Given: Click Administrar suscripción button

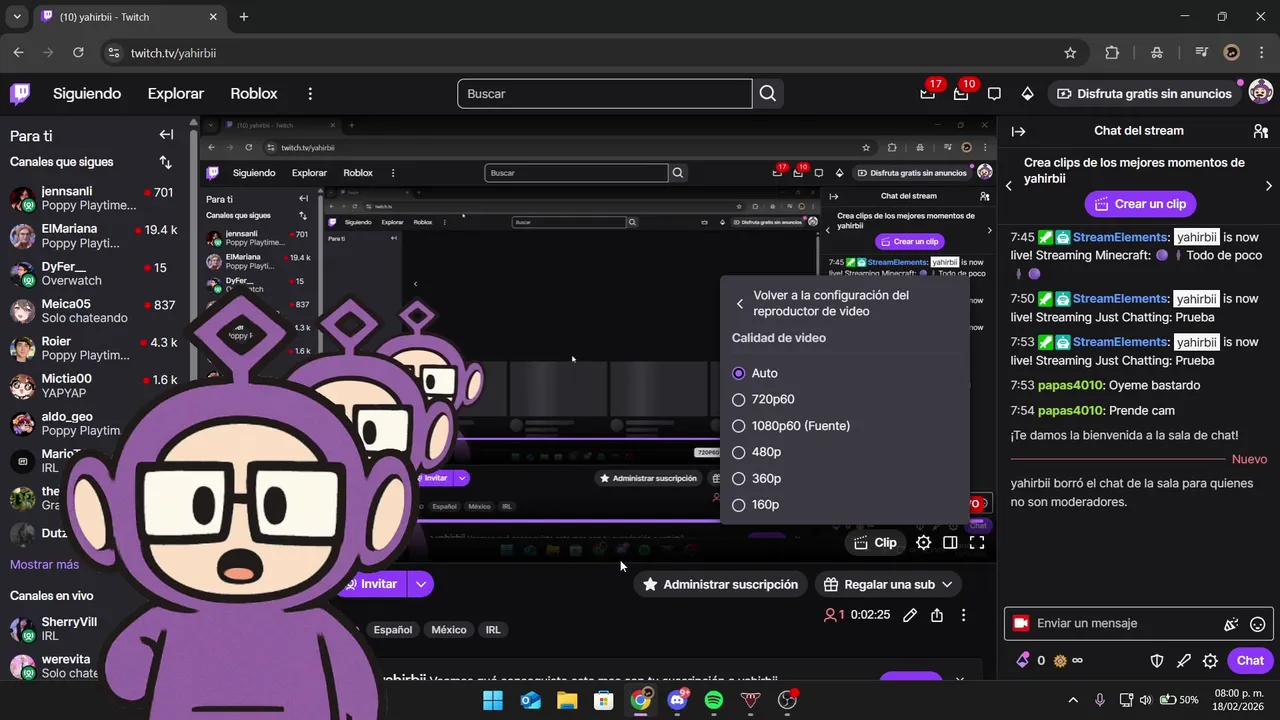Looking at the screenshot, I should (720, 584).
